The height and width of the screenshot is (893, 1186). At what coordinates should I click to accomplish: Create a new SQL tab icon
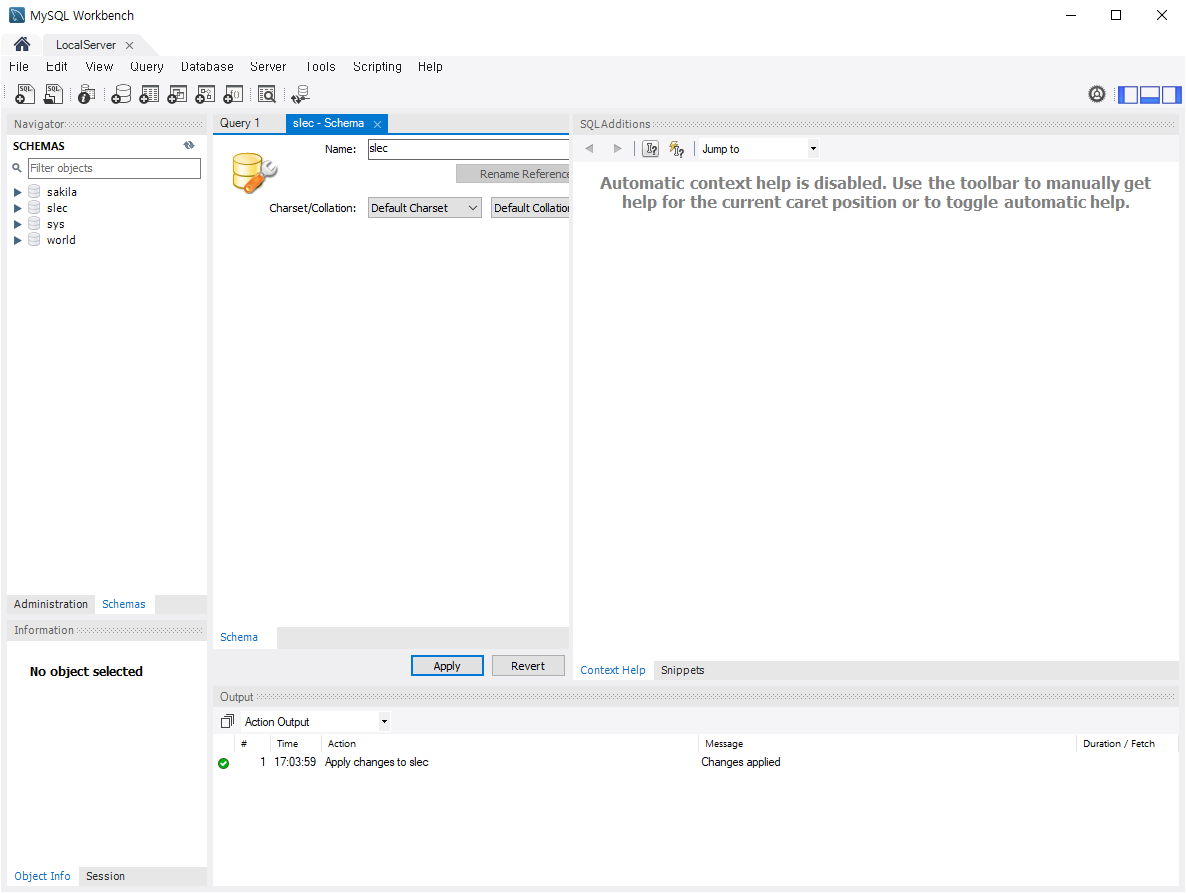(x=25, y=94)
